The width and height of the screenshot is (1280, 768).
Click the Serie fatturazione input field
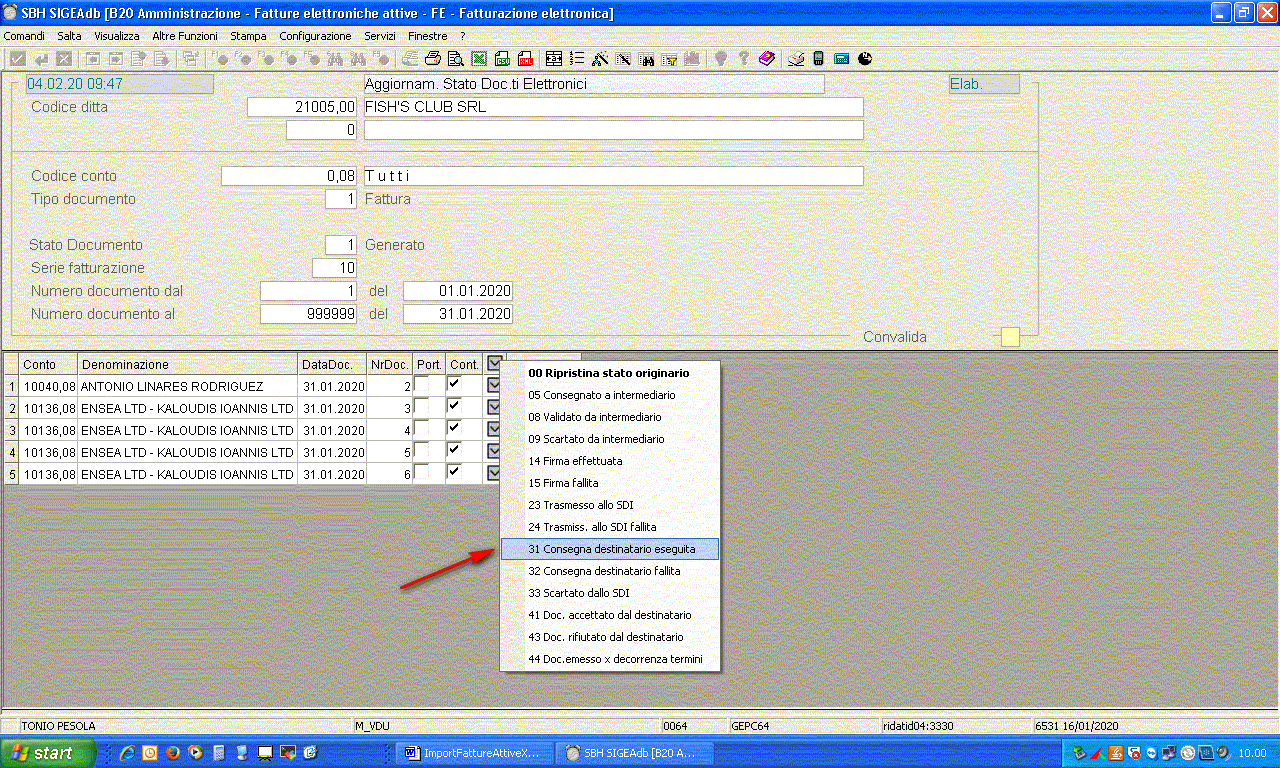click(334, 268)
